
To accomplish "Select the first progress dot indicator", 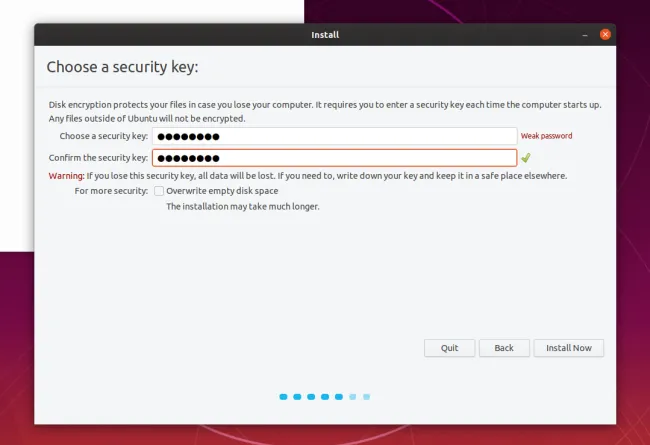I will pyautogui.click(x=283, y=397).
